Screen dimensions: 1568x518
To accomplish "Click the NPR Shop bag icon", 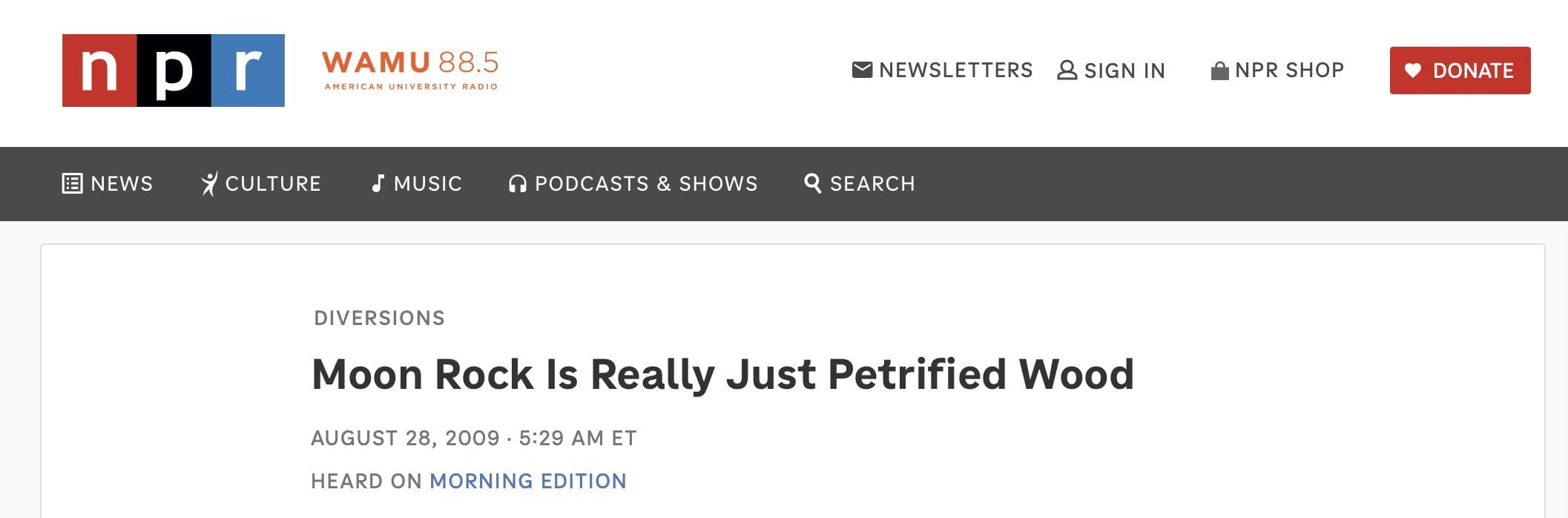I will (x=1219, y=71).
